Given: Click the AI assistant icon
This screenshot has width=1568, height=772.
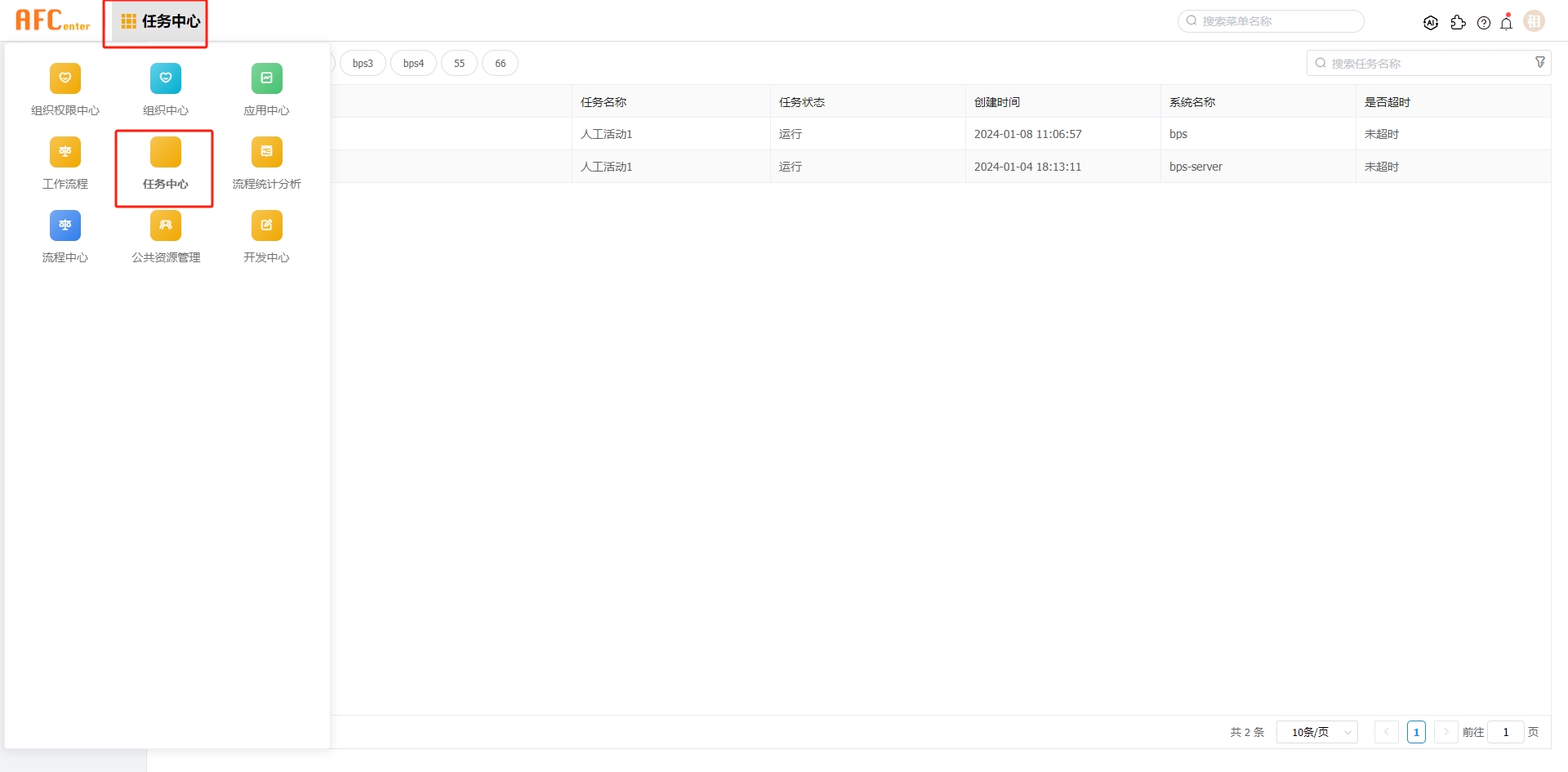Looking at the screenshot, I should coord(1431,22).
